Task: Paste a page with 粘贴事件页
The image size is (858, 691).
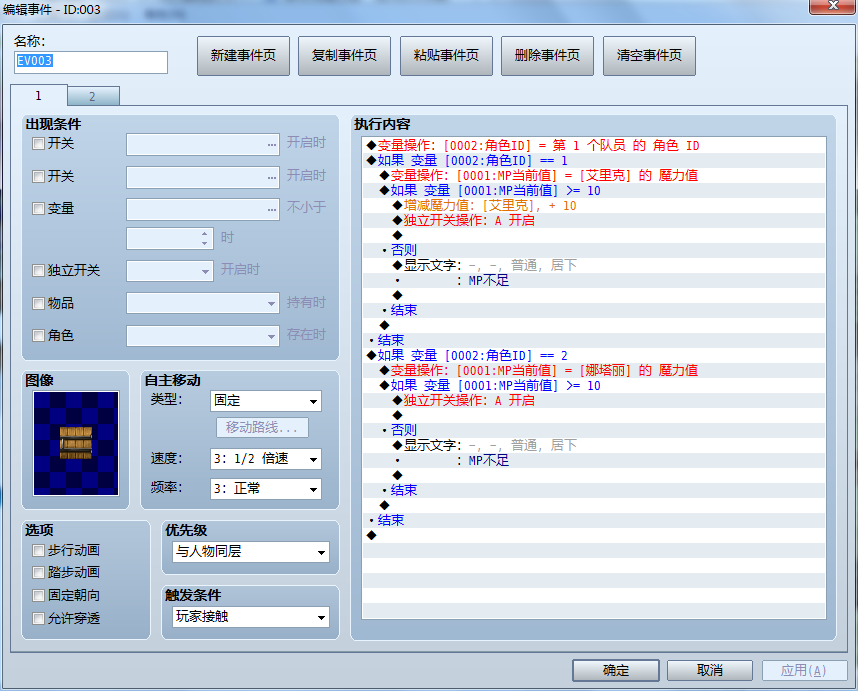Action: [x=446, y=56]
